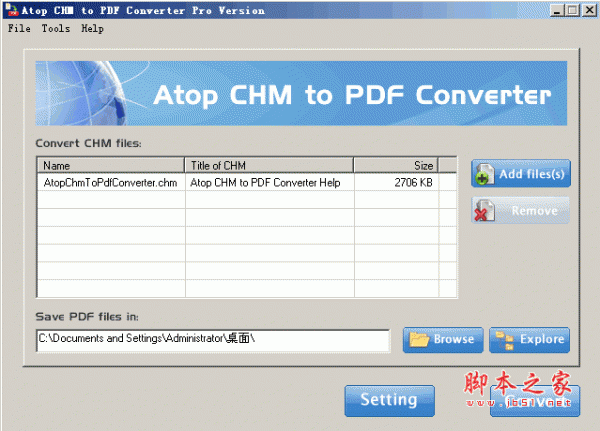
Task: Sort by the Name column header
Action: point(111,165)
